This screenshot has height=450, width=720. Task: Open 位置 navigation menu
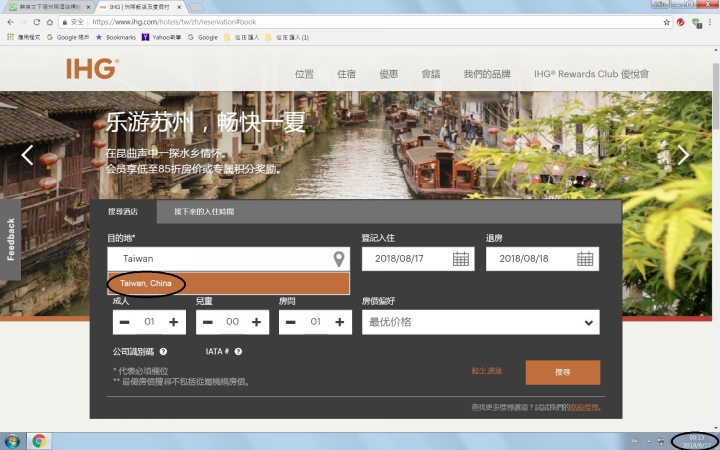304,74
